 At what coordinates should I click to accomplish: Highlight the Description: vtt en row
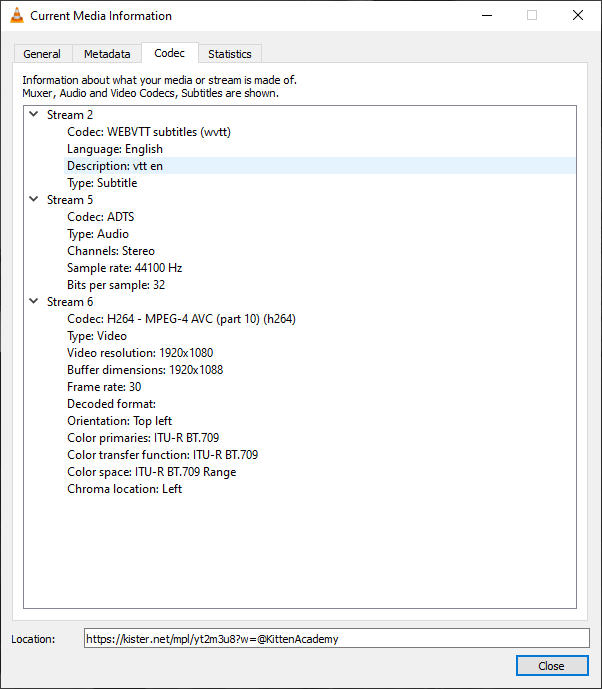(x=115, y=166)
